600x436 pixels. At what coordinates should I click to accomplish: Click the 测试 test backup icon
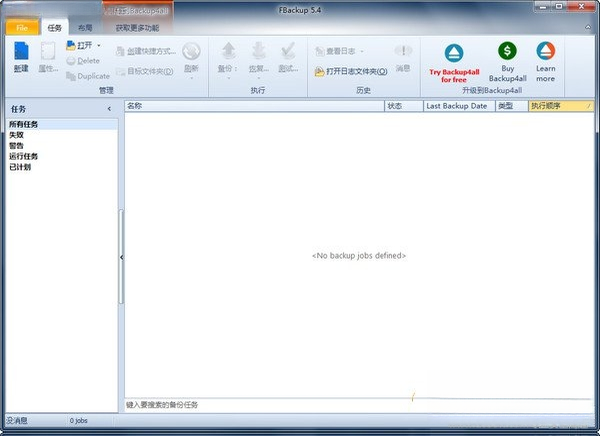288,51
